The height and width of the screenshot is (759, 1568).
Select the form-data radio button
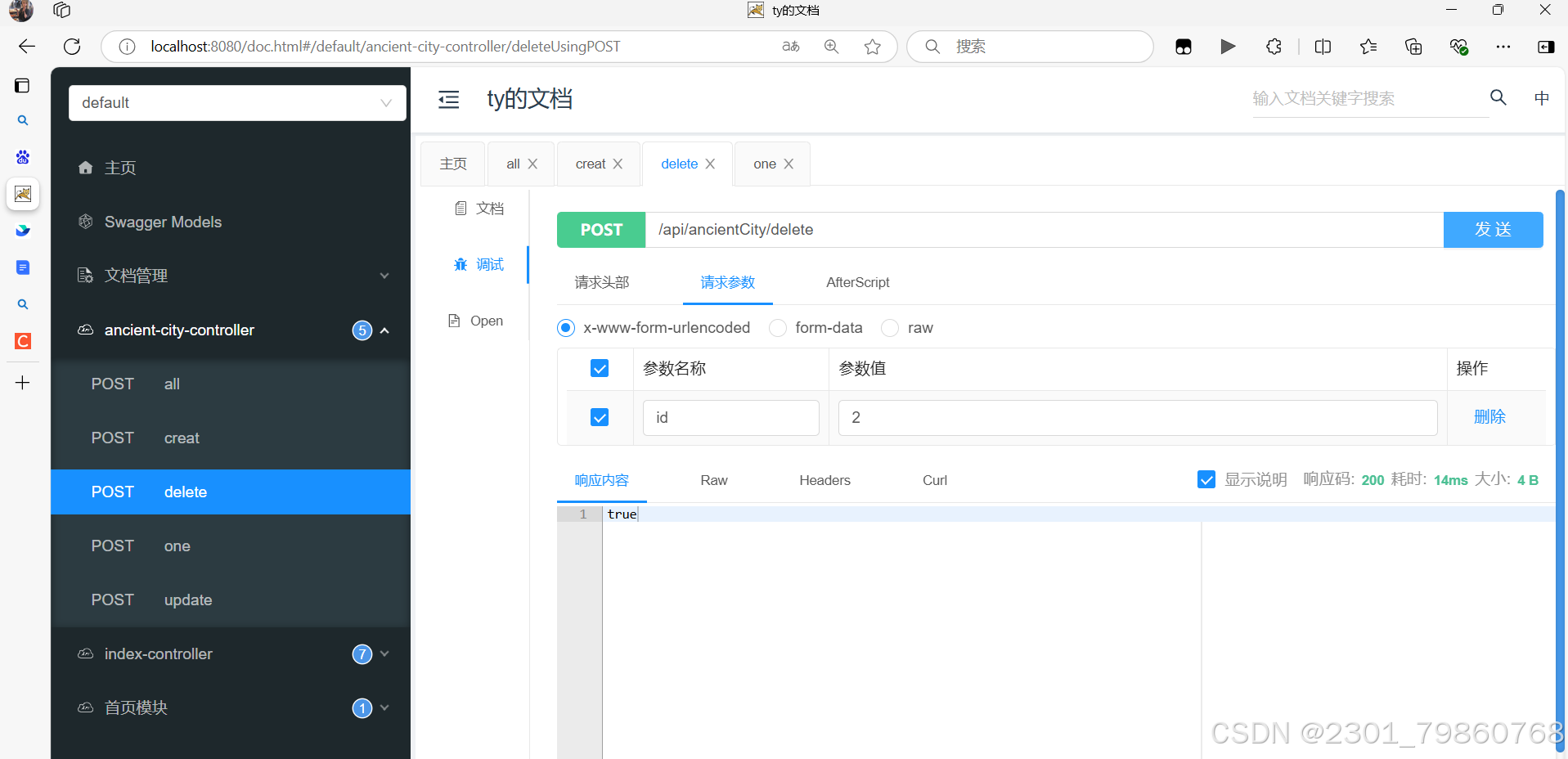point(777,327)
